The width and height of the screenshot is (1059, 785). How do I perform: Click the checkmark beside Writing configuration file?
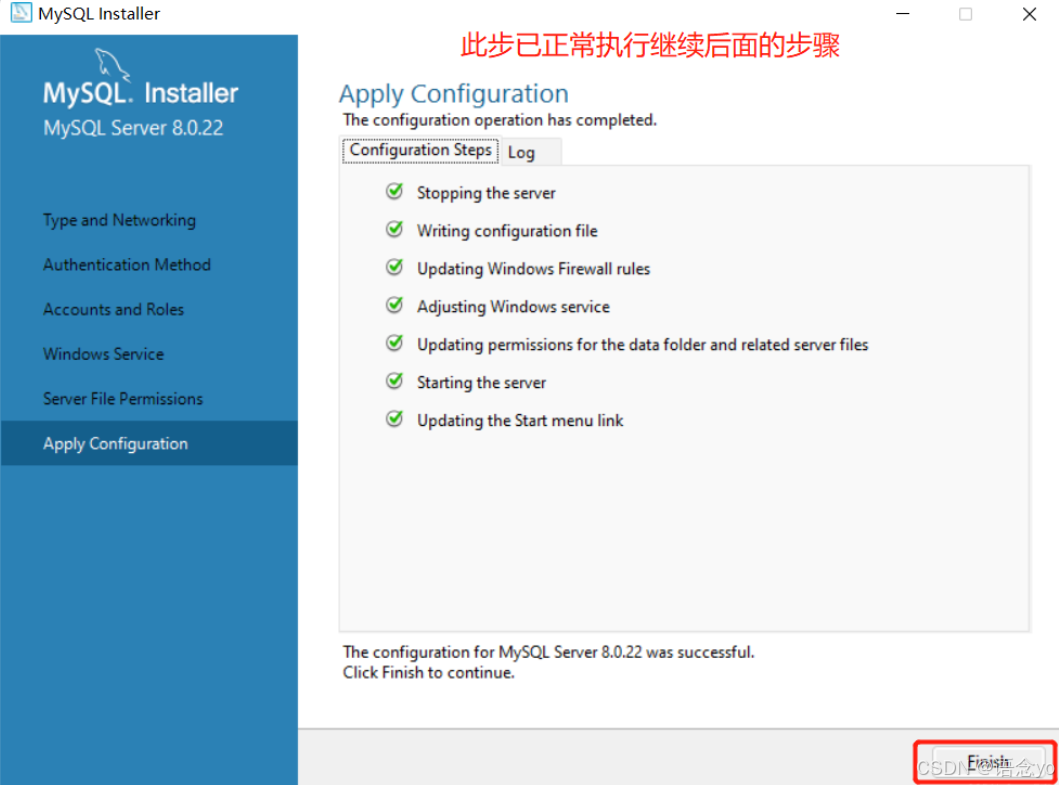coord(394,230)
